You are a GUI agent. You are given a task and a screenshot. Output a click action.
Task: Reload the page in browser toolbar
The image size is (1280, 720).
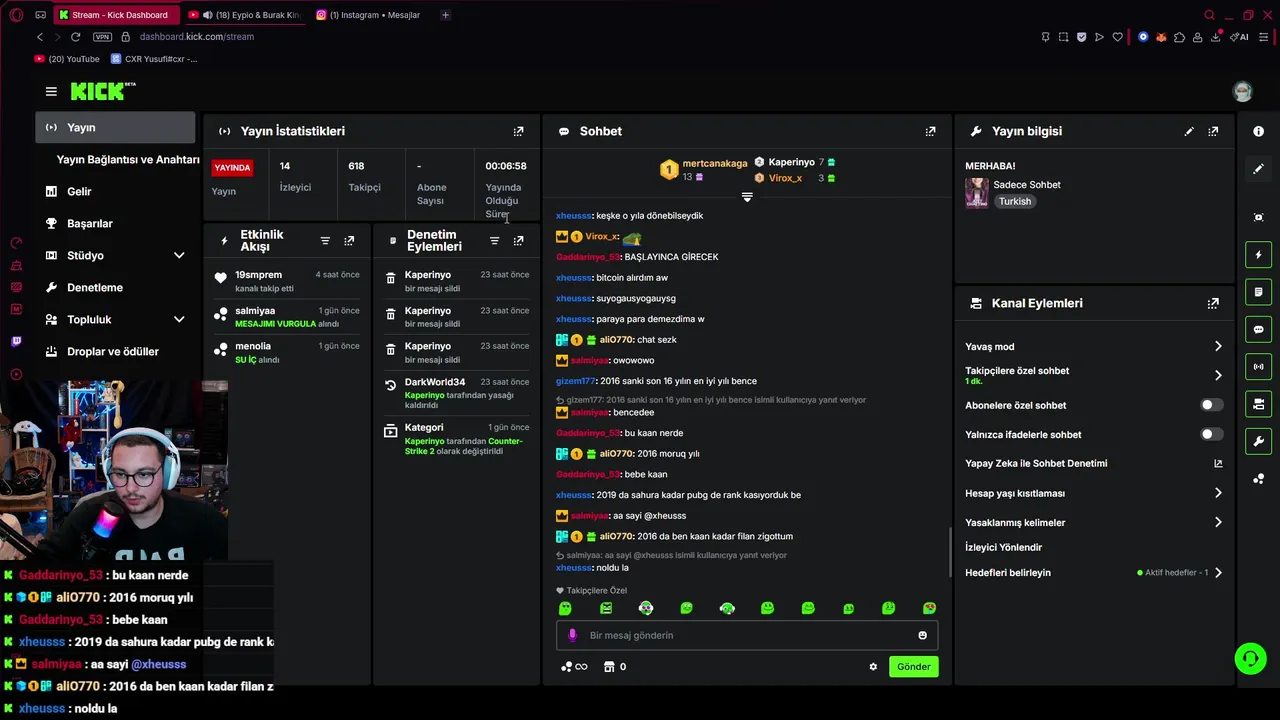tap(75, 37)
